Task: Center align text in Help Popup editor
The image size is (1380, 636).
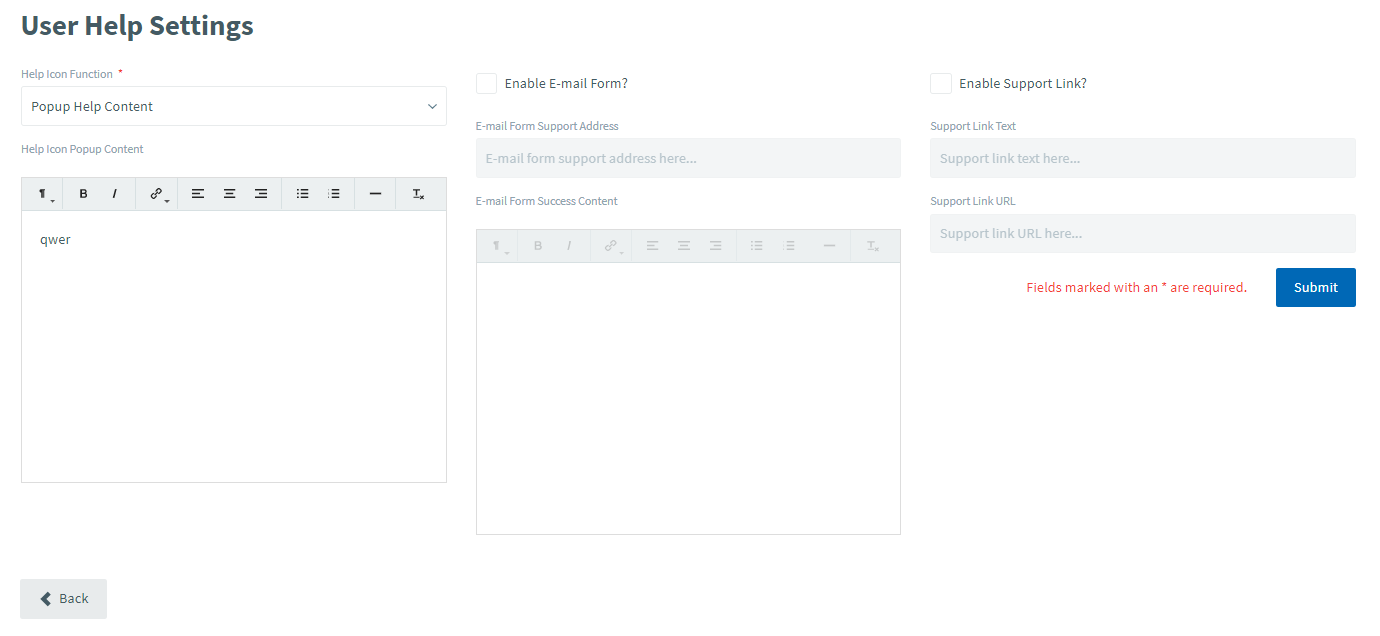Action: tap(229, 194)
